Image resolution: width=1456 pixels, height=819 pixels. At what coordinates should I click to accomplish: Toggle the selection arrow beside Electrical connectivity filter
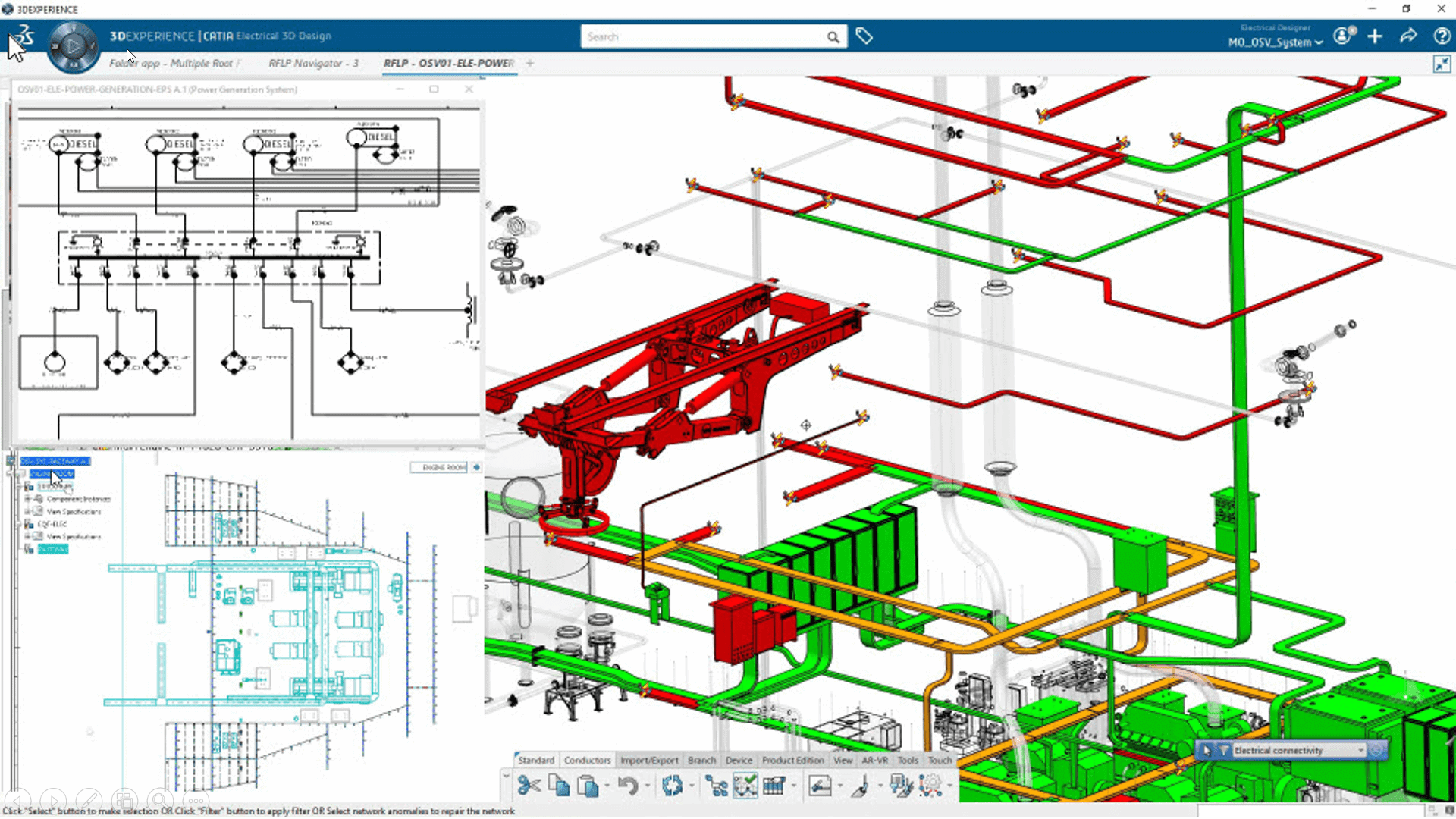[1207, 750]
